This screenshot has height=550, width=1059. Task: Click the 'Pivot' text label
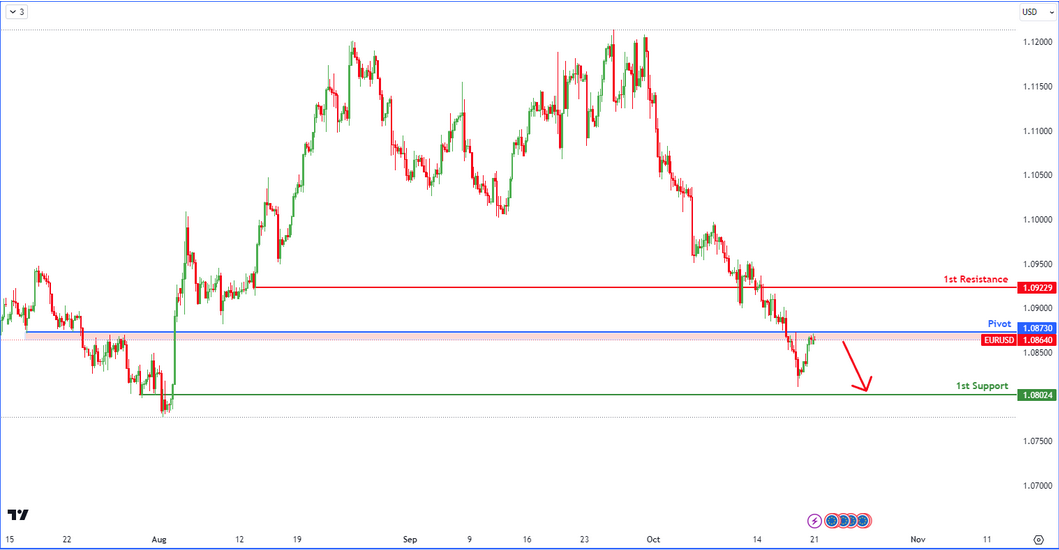tap(1000, 324)
